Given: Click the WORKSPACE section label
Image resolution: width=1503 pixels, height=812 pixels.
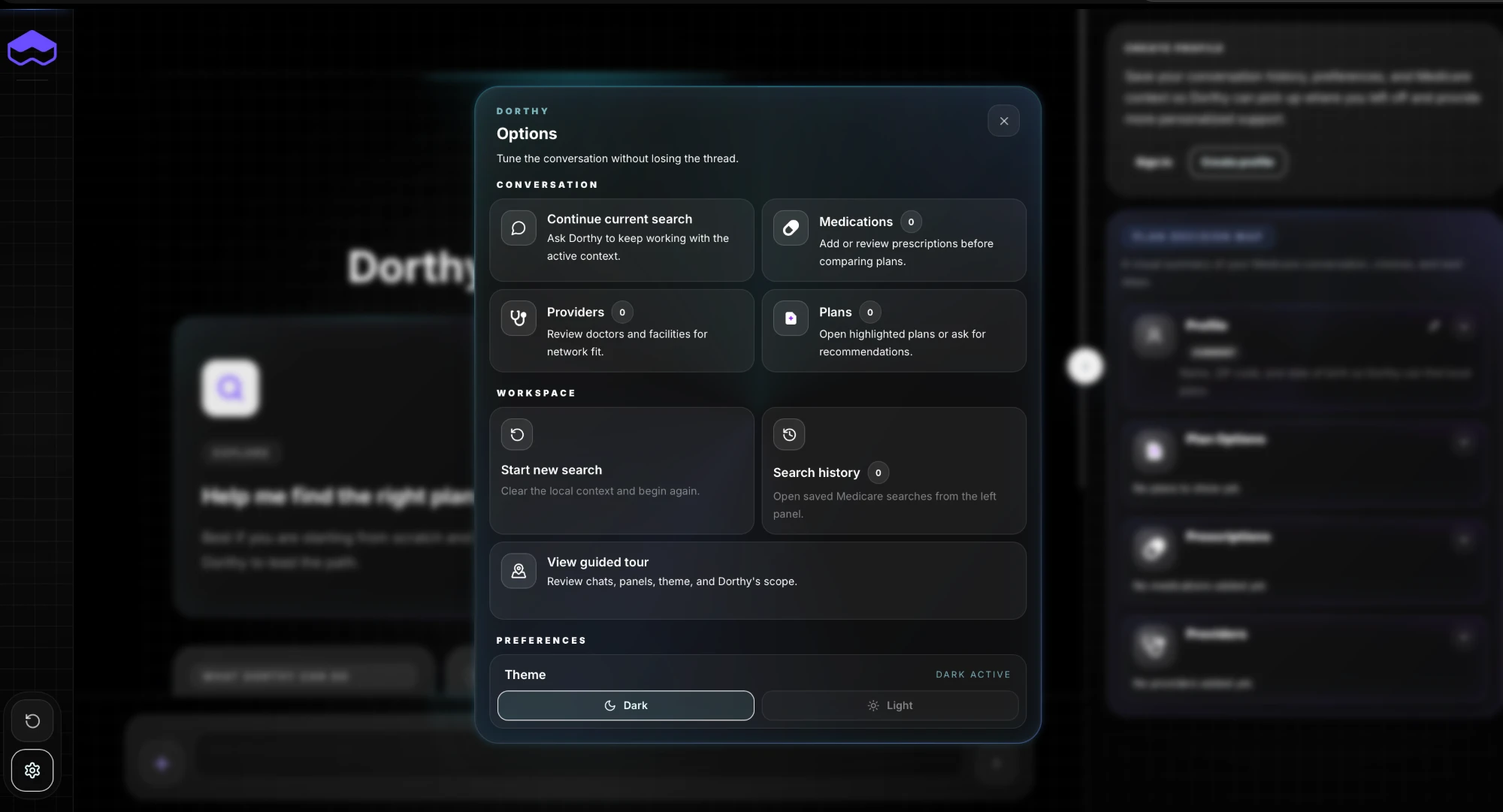Looking at the screenshot, I should coord(536,393).
